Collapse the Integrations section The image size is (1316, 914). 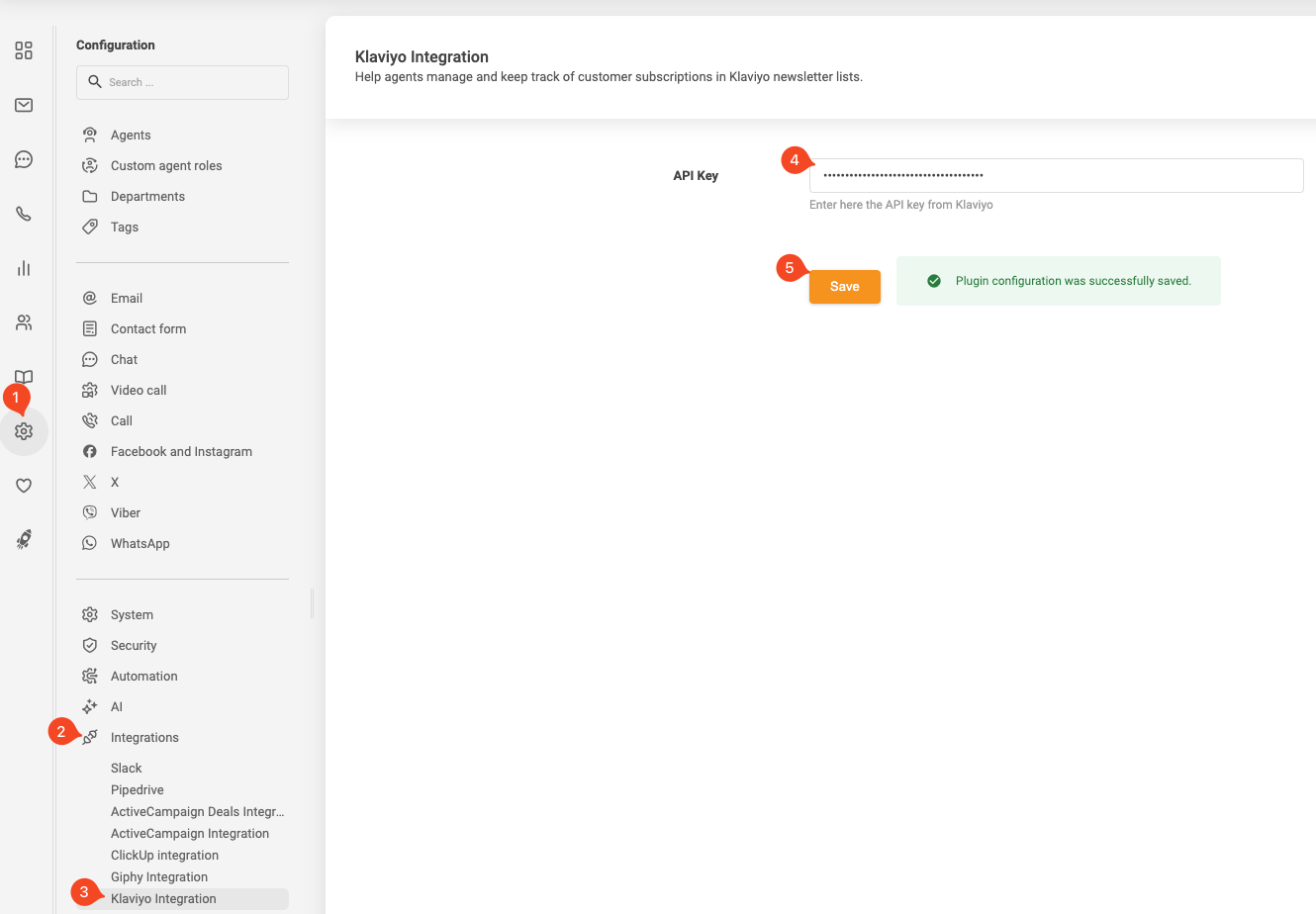click(144, 737)
